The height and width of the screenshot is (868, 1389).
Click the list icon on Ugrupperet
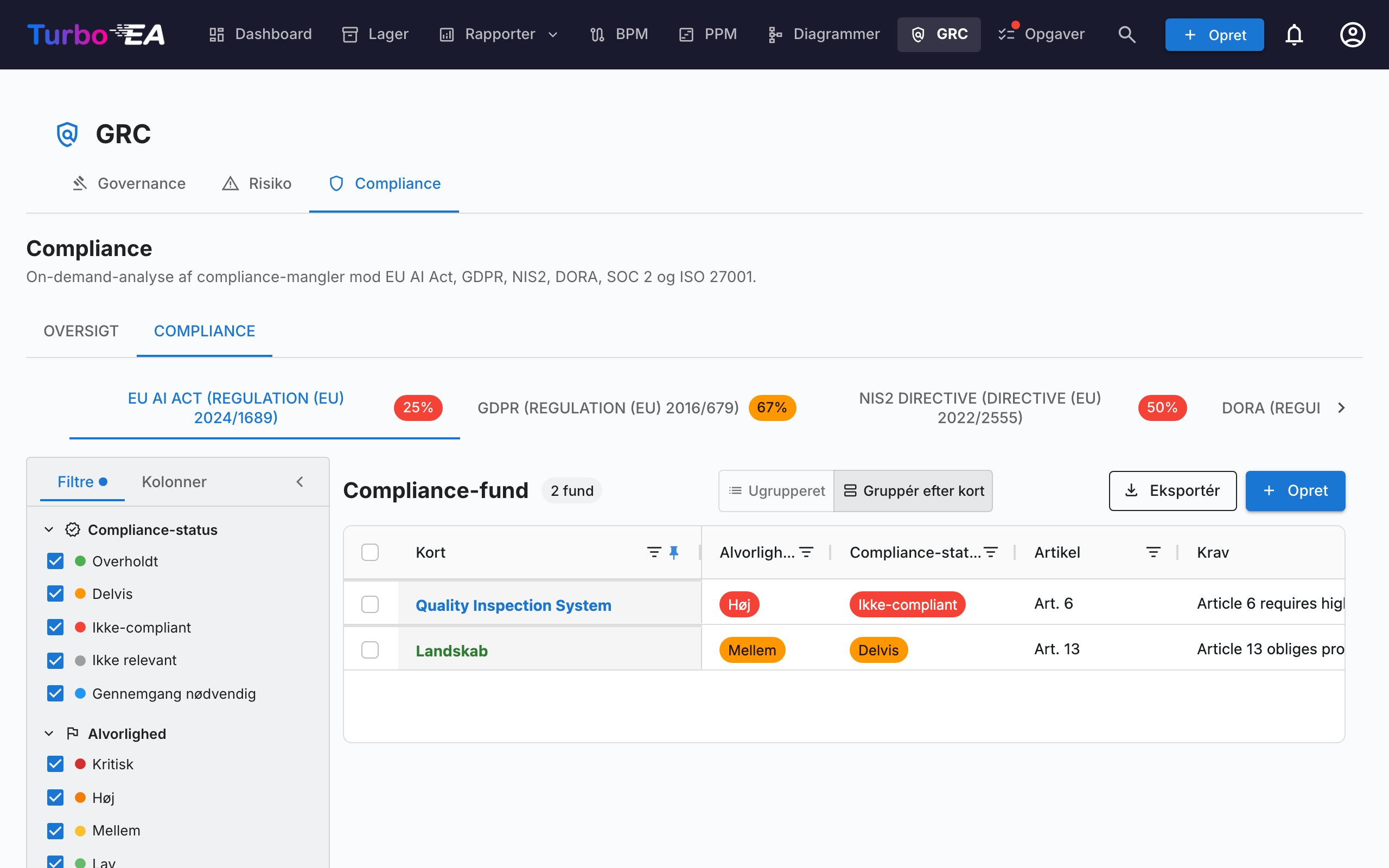pyautogui.click(x=735, y=491)
